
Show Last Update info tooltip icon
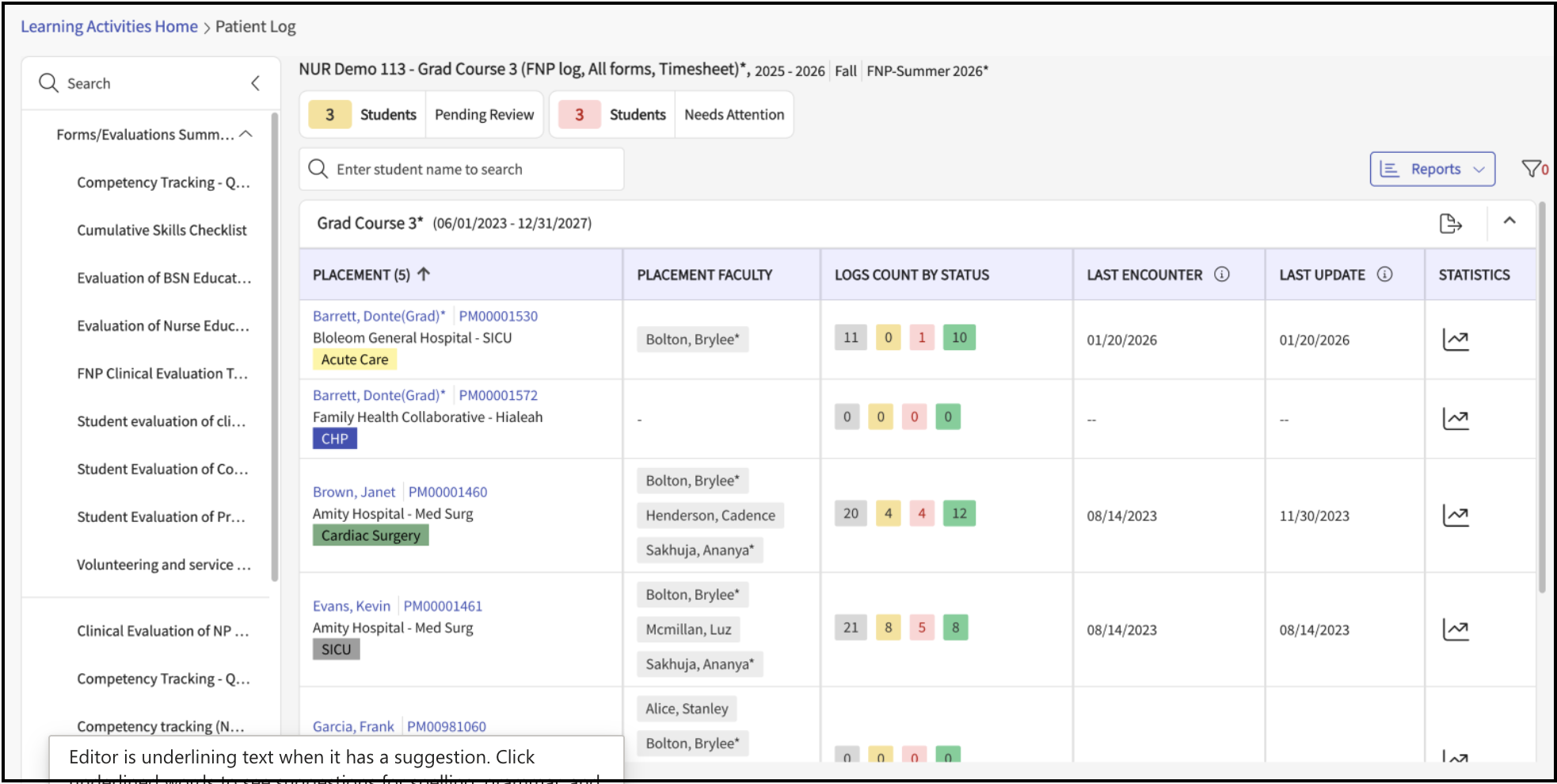[1384, 275]
